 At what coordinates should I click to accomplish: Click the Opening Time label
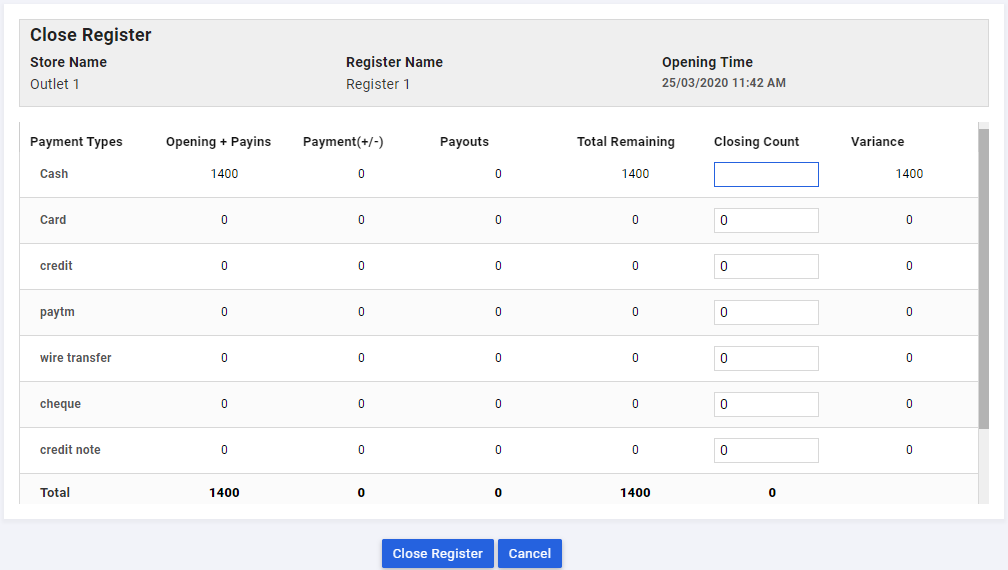[707, 62]
